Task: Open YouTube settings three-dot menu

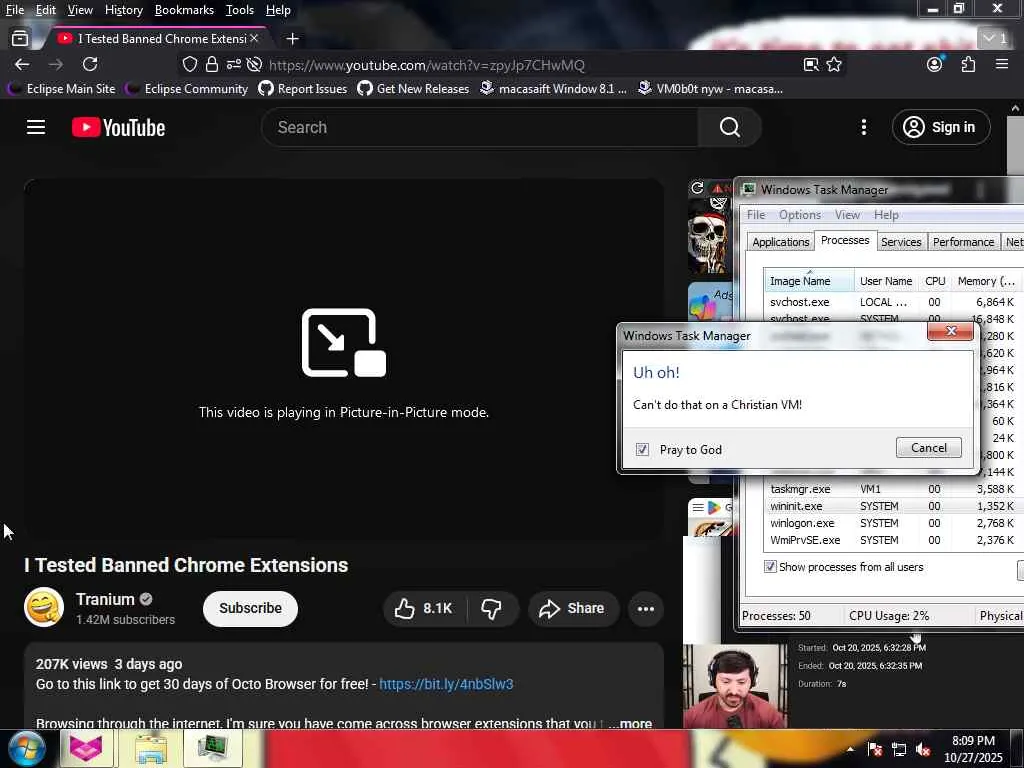Action: (x=863, y=127)
